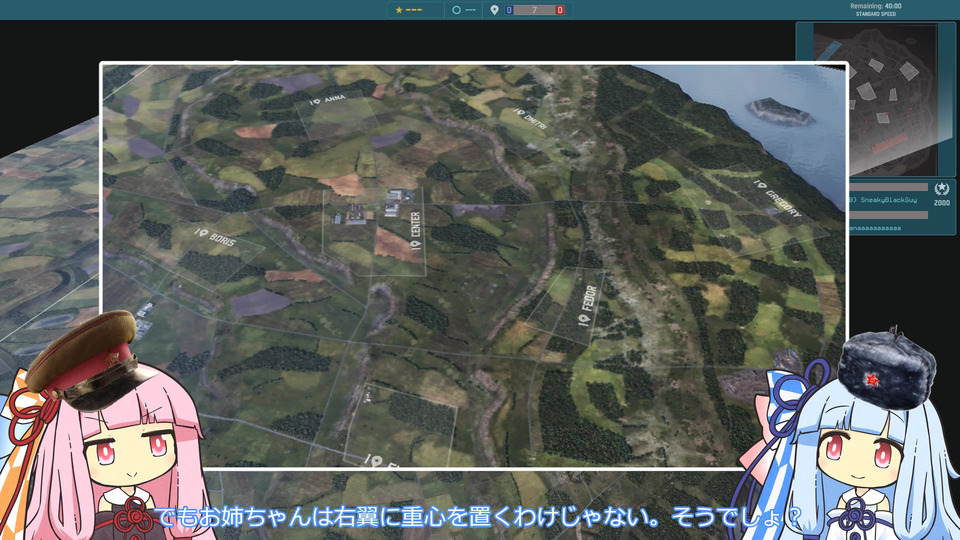Click the gold star command points icon

(399, 10)
